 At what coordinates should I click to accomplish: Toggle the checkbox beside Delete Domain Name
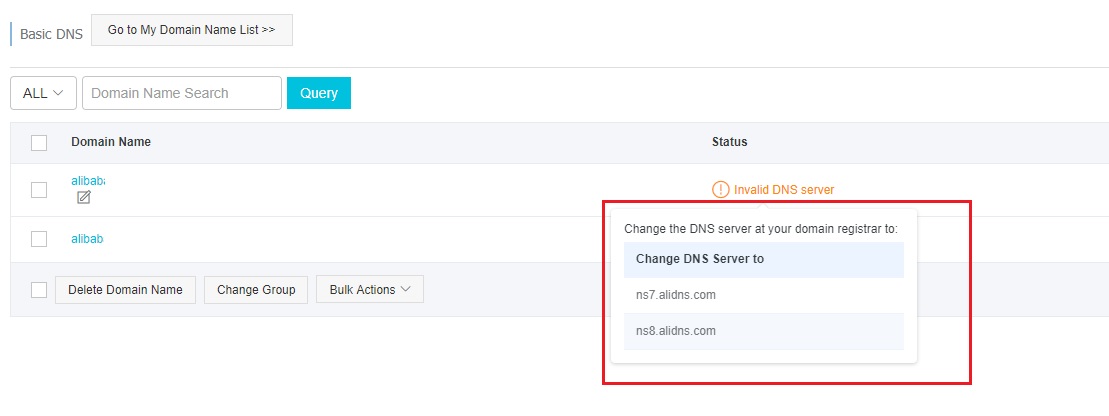click(39, 290)
